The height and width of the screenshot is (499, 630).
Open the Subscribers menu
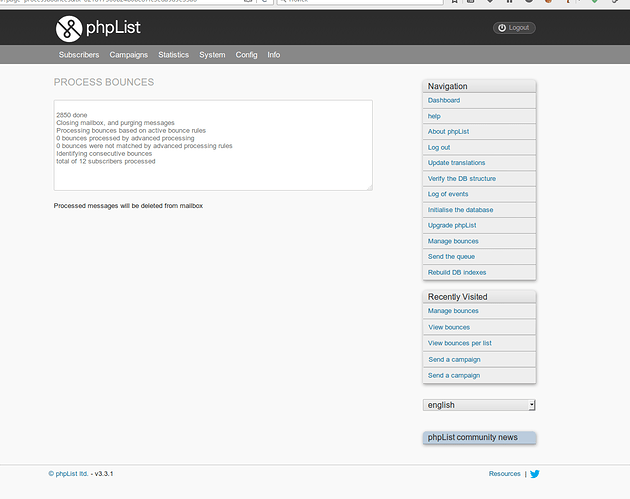pyautogui.click(x=79, y=55)
